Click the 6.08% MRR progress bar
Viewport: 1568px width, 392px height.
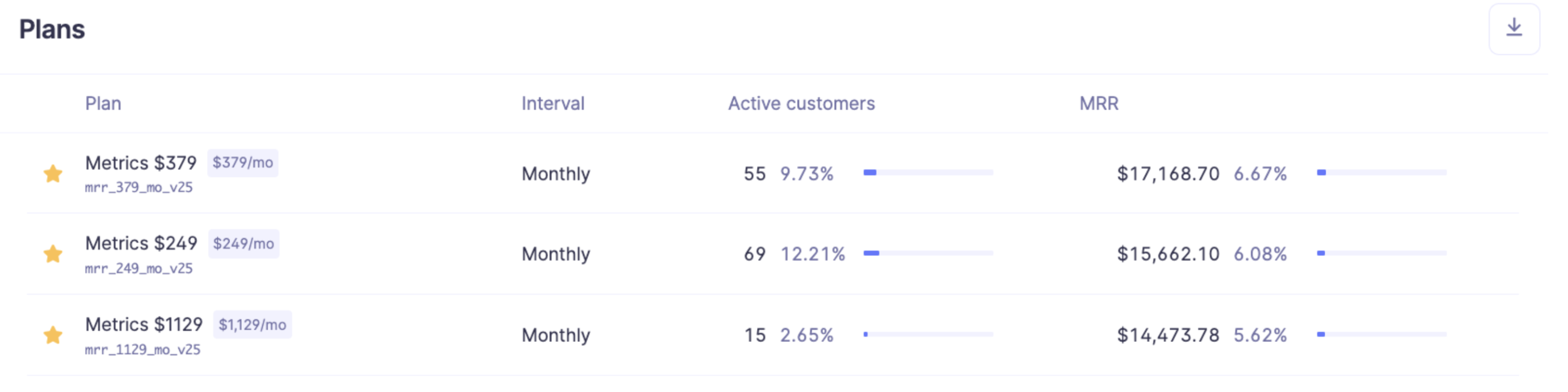(x=1381, y=253)
